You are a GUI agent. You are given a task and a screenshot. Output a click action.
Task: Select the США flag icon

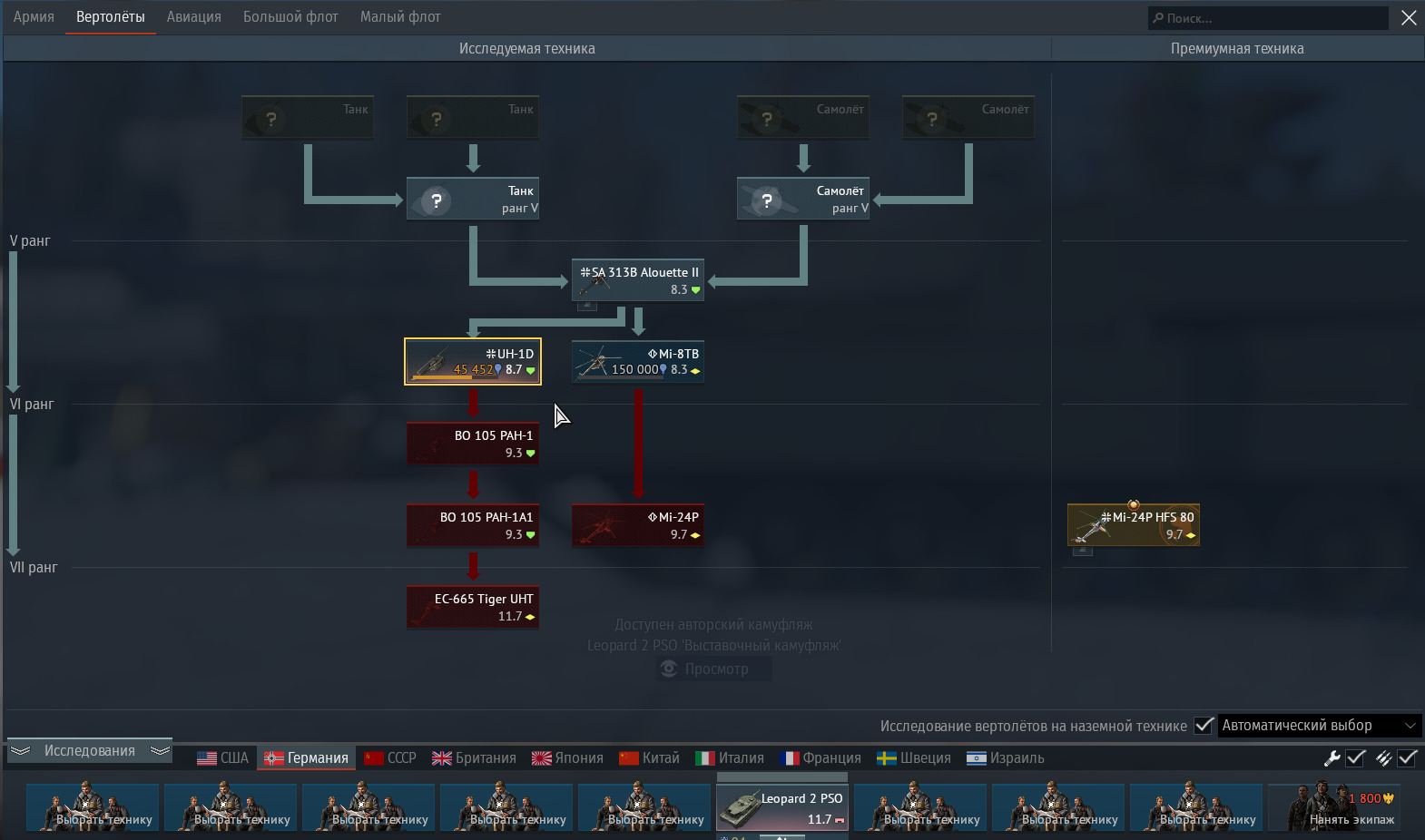[x=207, y=758]
